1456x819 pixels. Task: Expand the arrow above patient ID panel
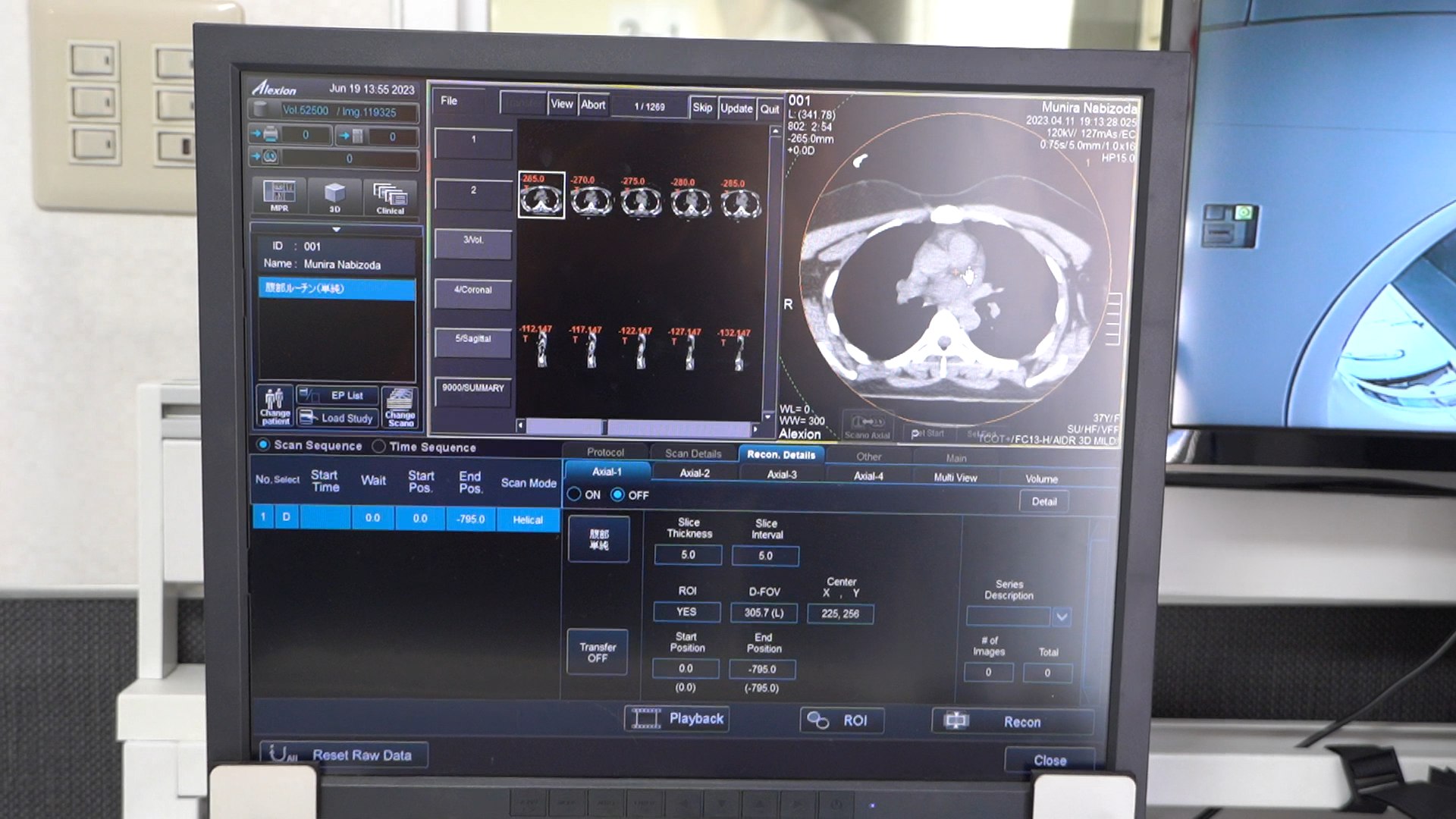336,229
